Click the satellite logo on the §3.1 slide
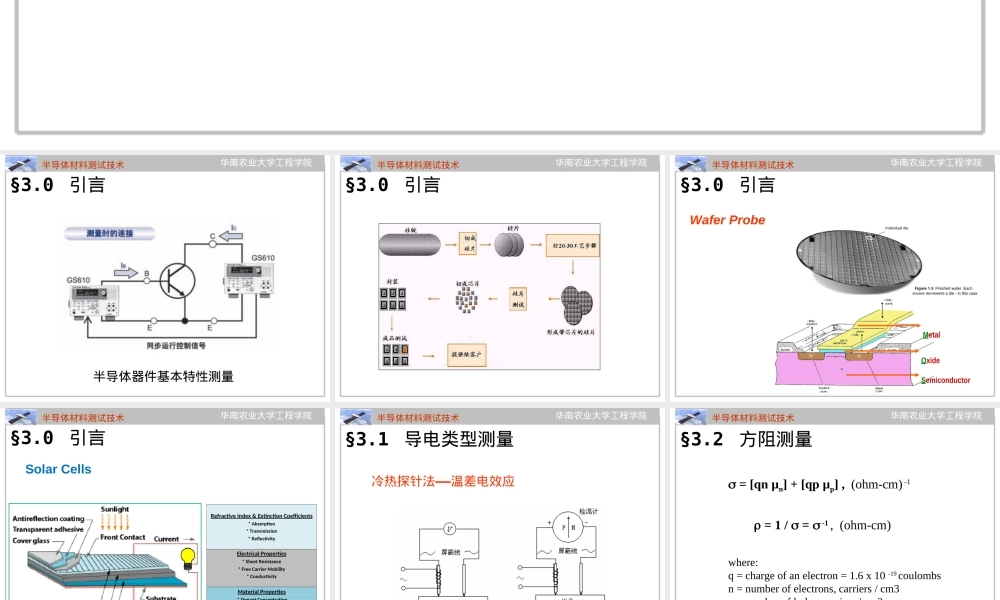 click(356, 417)
